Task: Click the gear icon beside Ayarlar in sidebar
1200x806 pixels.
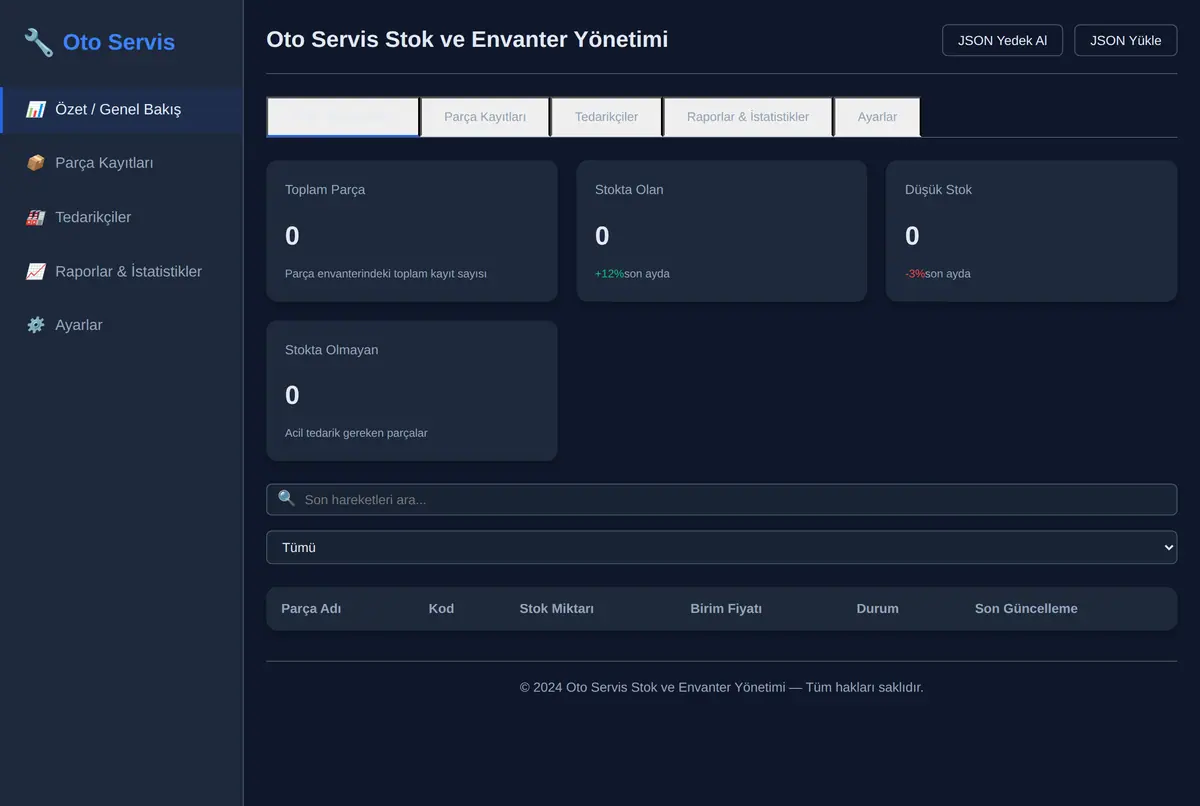Action: pyautogui.click(x=35, y=325)
